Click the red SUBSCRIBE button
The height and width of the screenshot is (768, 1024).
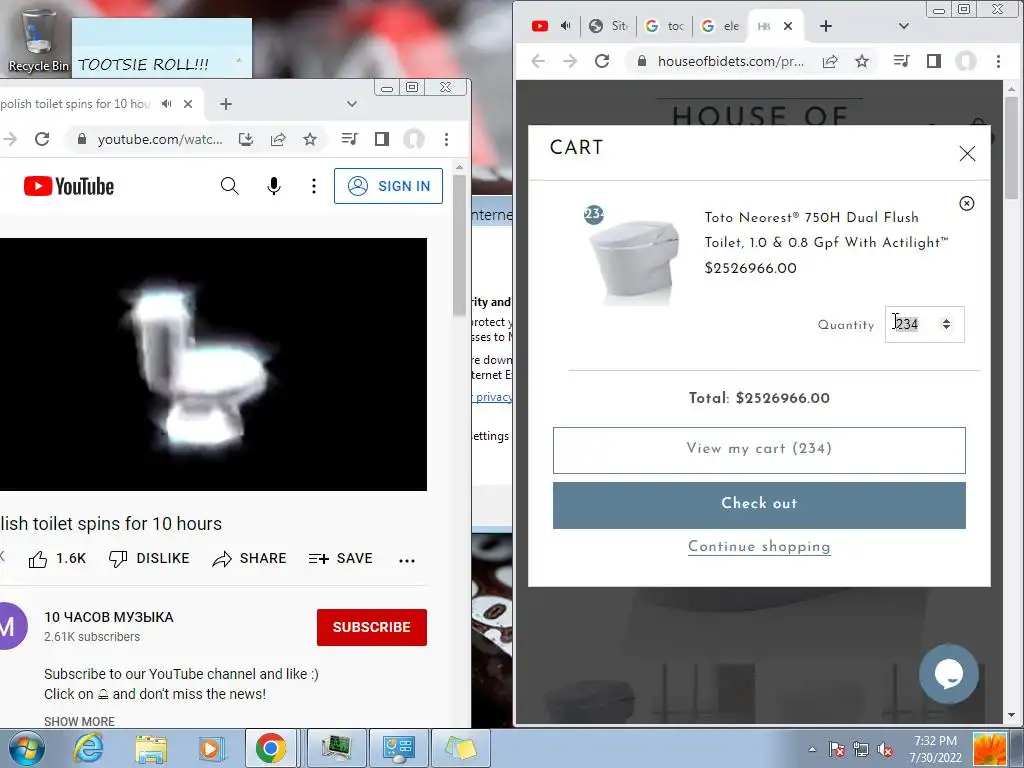pyautogui.click(x=372, y=627)
